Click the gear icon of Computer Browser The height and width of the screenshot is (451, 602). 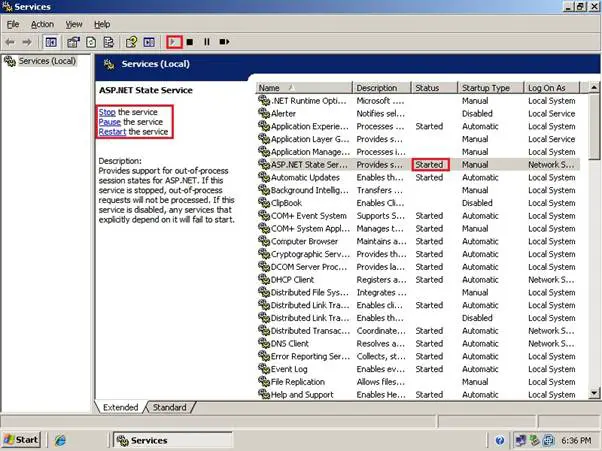pyautogui.click(x=264, y=241)
